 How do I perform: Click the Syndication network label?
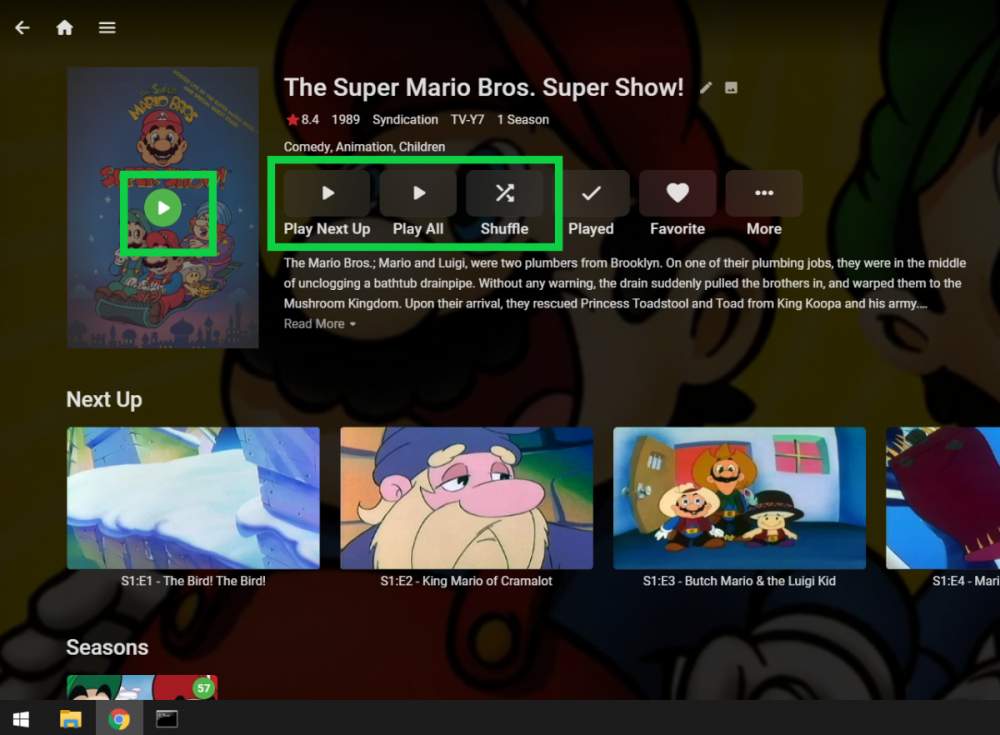point(405,119)
